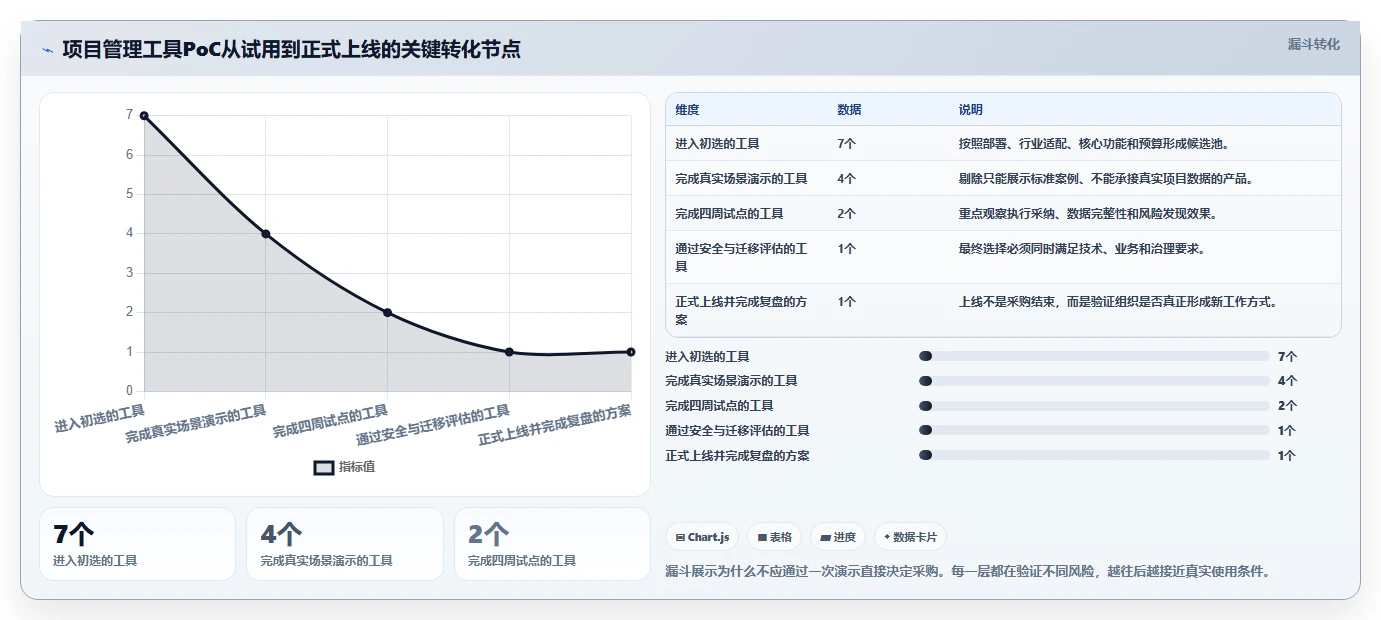
Task: Click the chart point for 正式上线并完成复盘的方案
Action: point(631,352)
